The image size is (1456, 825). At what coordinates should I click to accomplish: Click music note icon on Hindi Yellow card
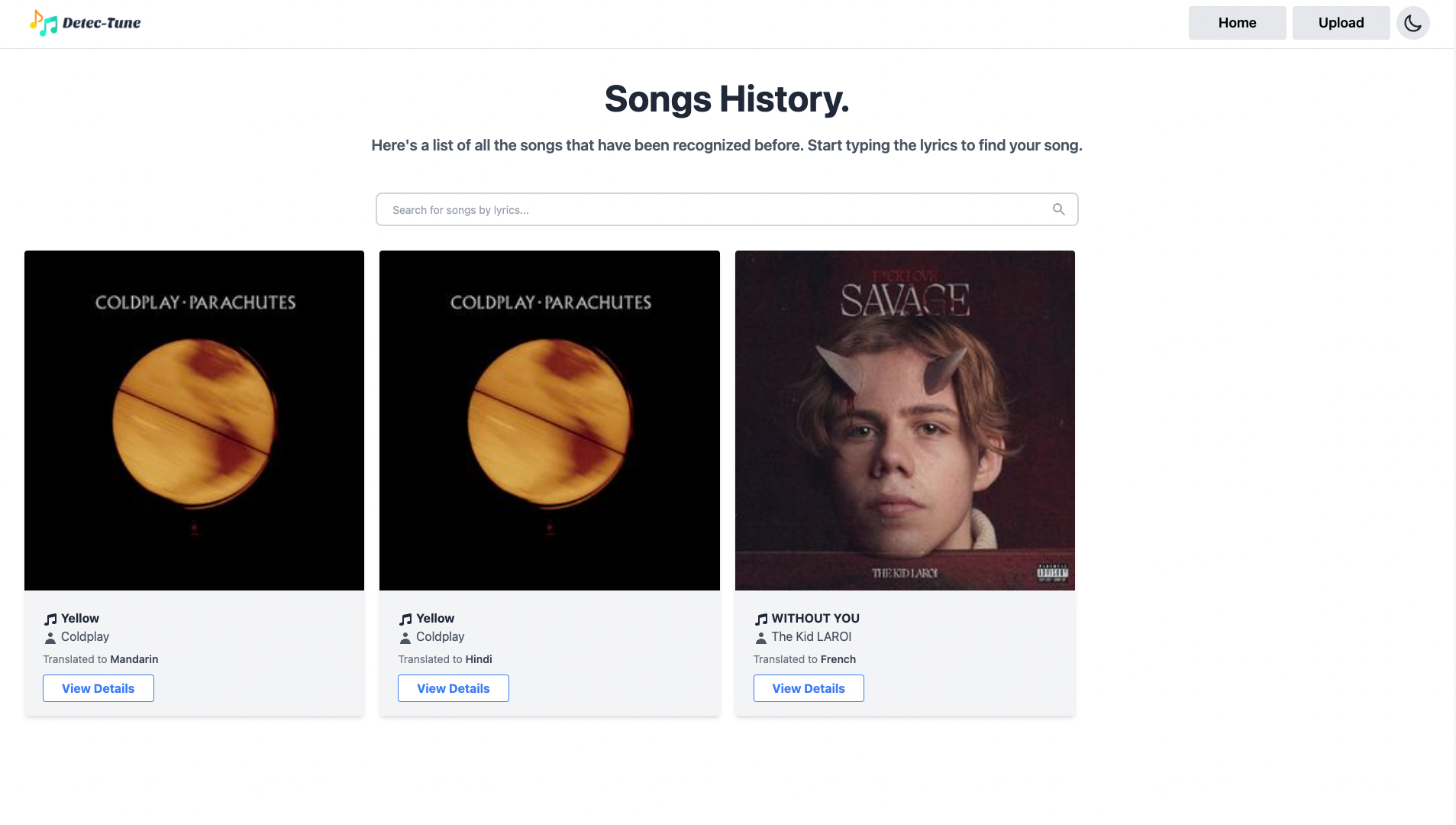[x=405, y=619]
